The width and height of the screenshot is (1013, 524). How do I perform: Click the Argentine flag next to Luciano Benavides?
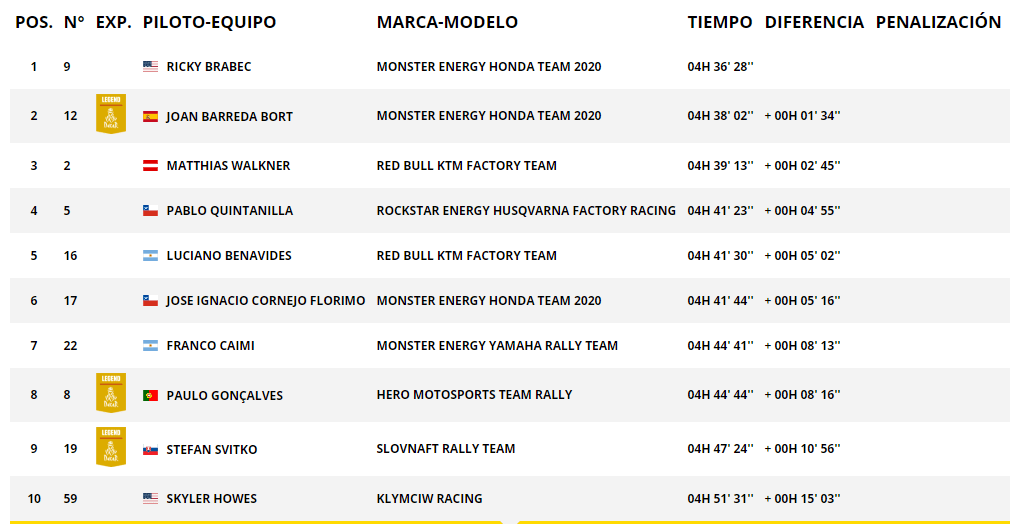[x=151, y=256]
